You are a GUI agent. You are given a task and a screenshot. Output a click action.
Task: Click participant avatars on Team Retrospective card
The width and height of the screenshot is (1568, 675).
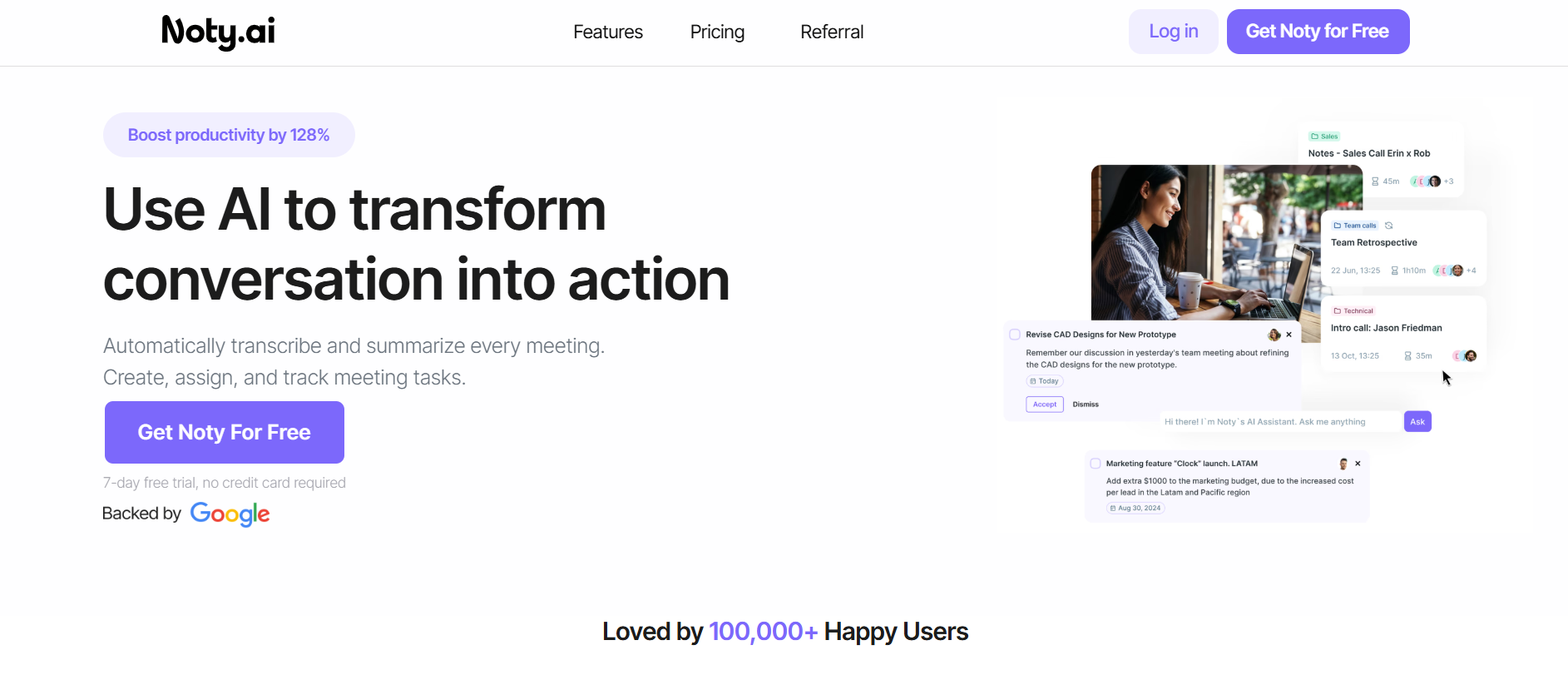[1448, 270]
